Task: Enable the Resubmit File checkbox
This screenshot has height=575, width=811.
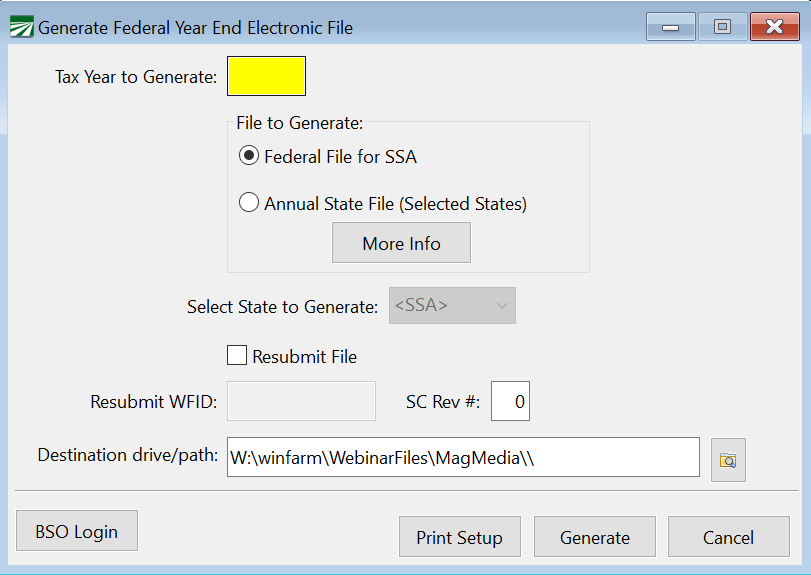Action: pyautogui.click(x=237, y=356)
